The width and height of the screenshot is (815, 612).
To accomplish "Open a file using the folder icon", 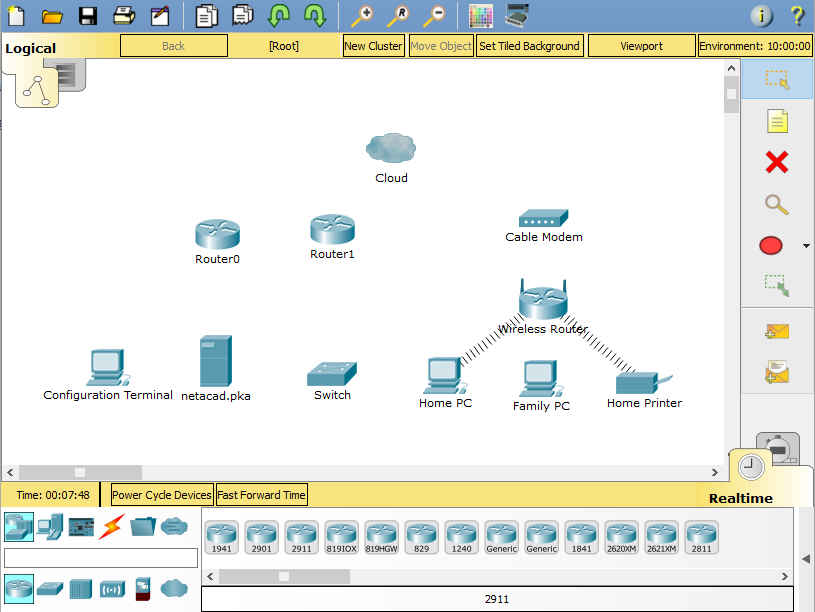I will (x=52, y=16).
